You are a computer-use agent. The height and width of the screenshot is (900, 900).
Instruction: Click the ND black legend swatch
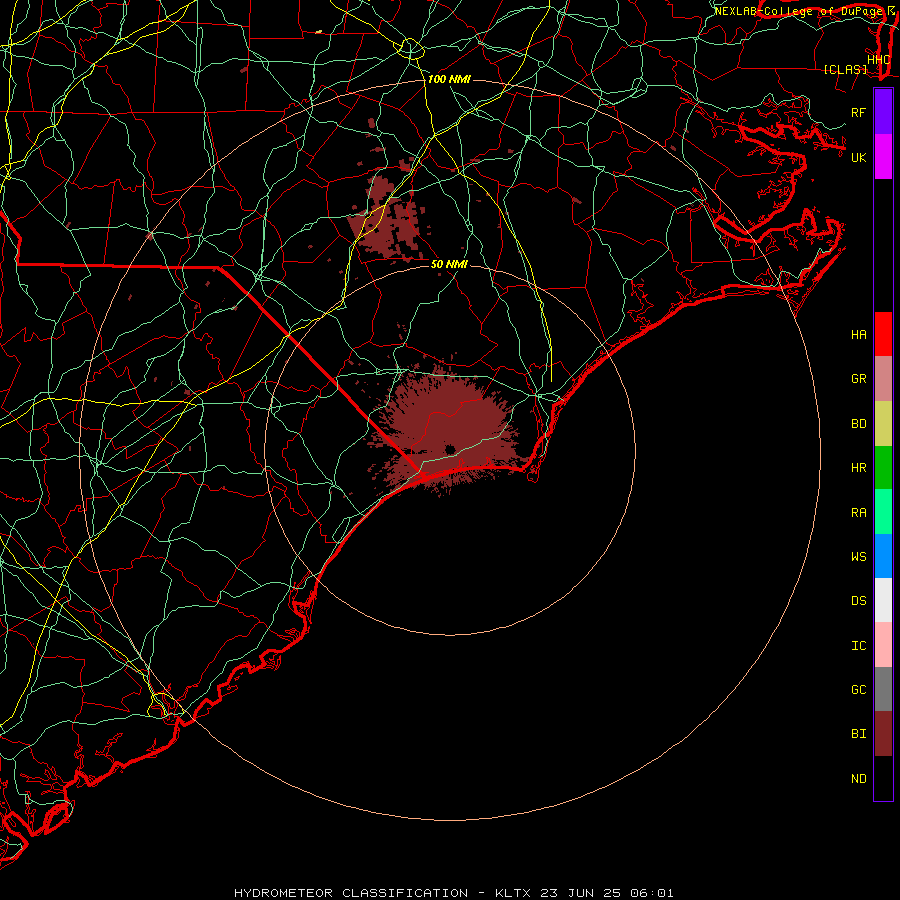tap(883, 778)
